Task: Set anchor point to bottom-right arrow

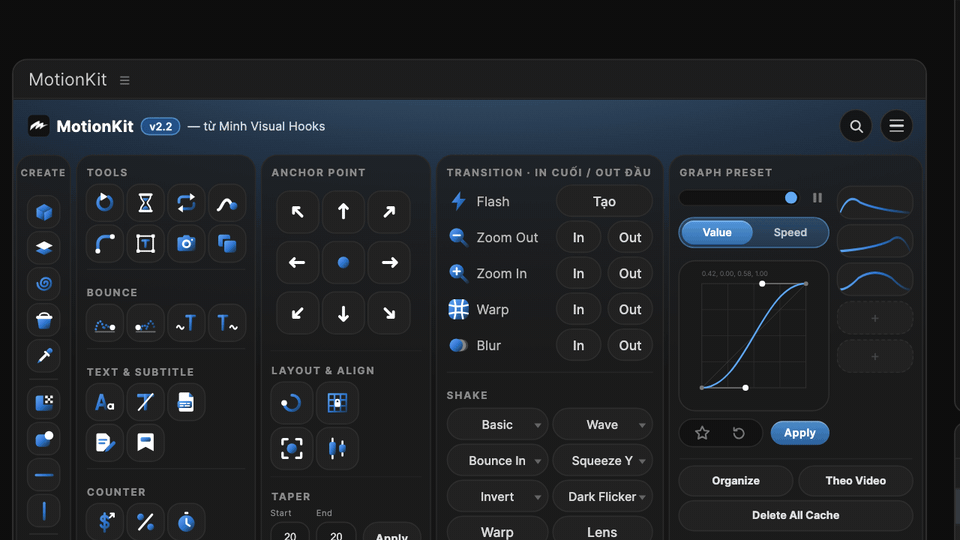Action: coord(389,313)
